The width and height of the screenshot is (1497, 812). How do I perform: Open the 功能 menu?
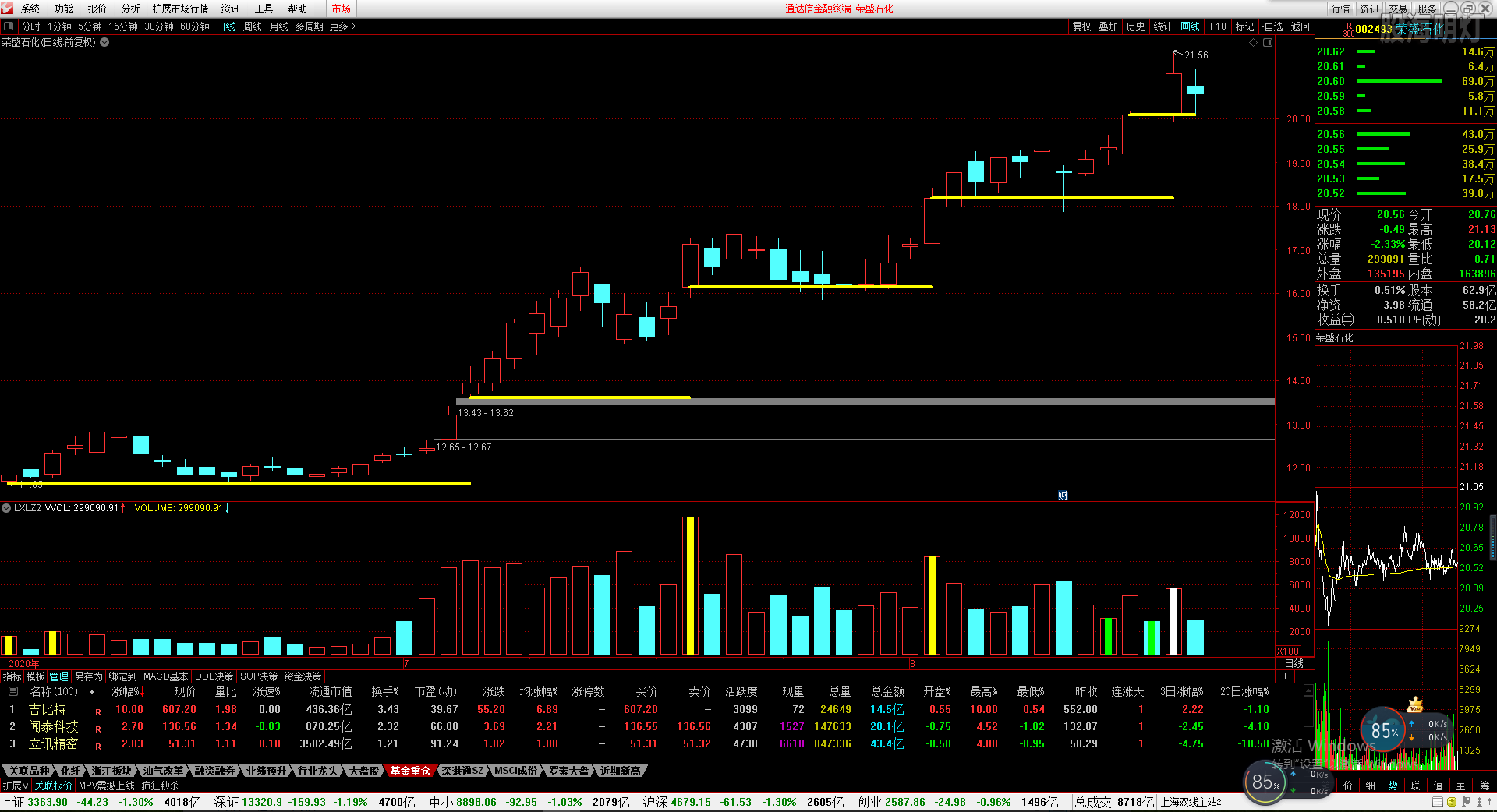tap(63, 9)
